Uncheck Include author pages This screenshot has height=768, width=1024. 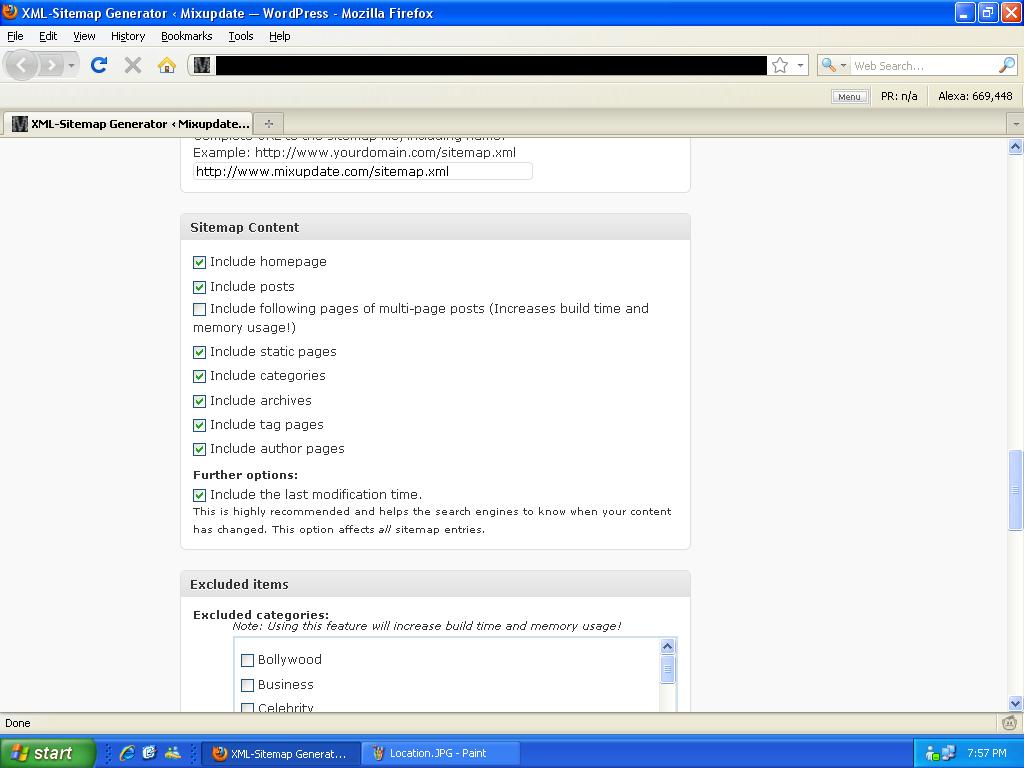coord(199,449)
